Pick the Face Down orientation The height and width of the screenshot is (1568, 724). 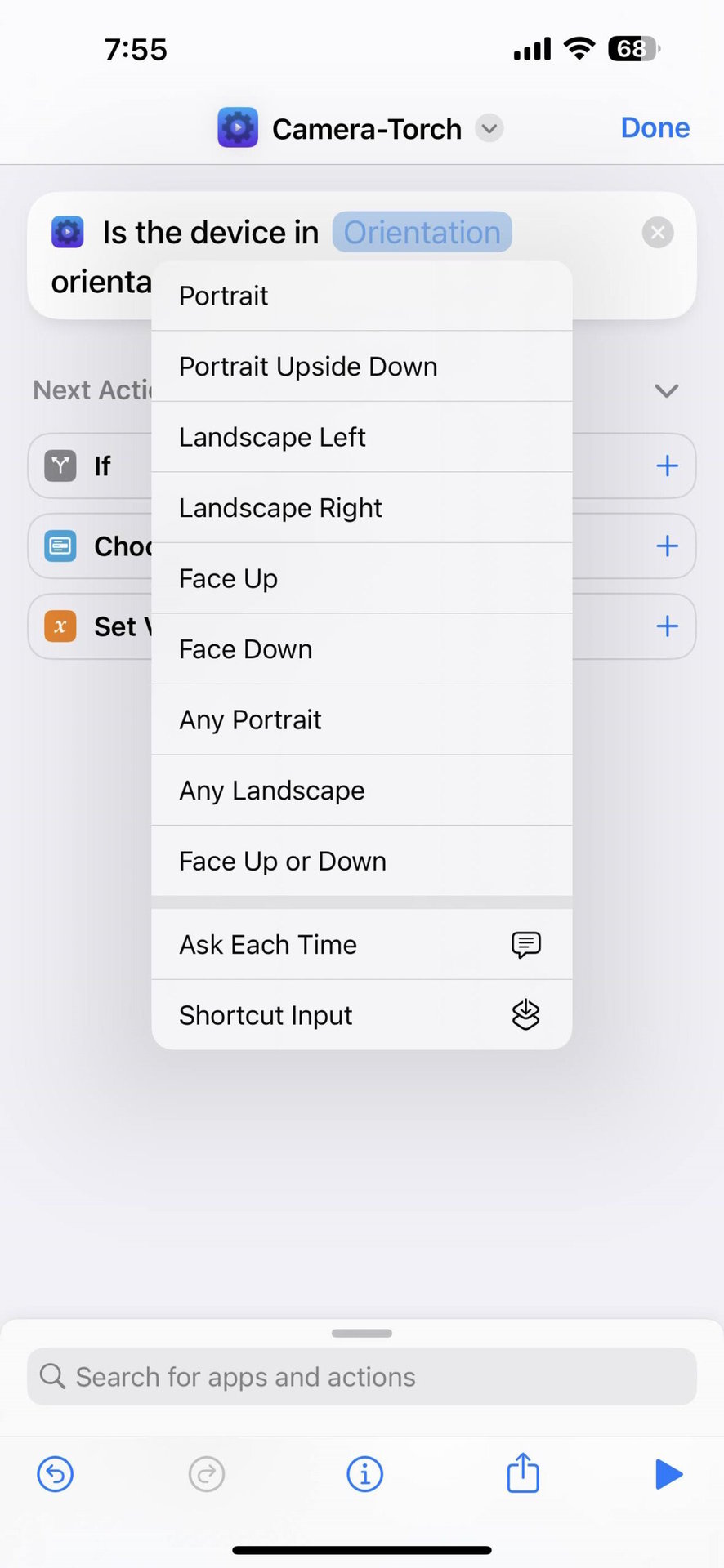coord(361,649)
